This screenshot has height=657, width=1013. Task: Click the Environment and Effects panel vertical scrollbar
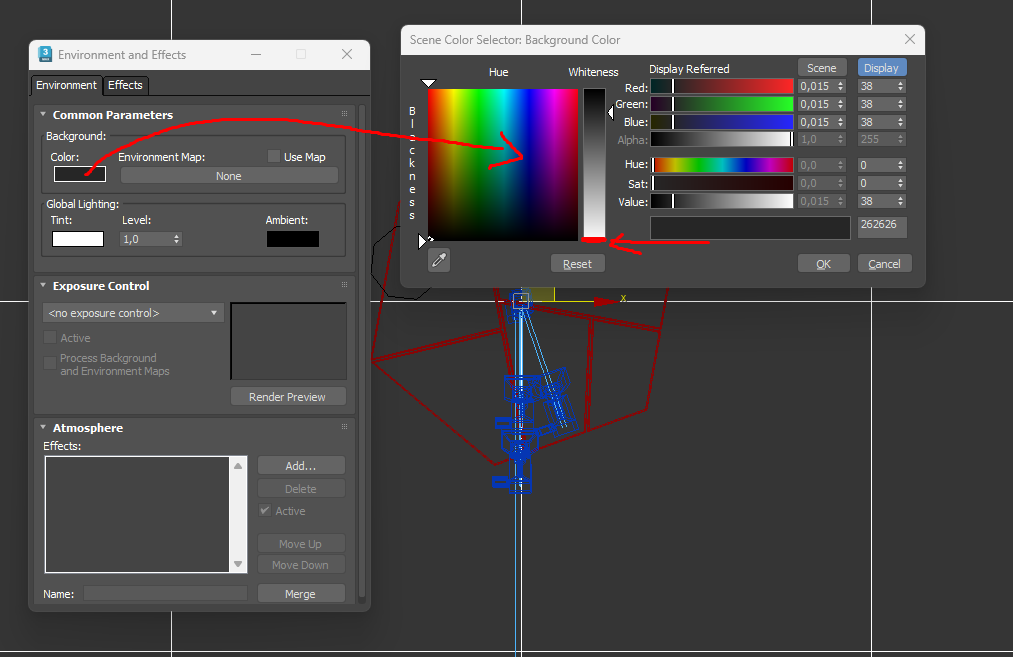click(x=362, y=352)
